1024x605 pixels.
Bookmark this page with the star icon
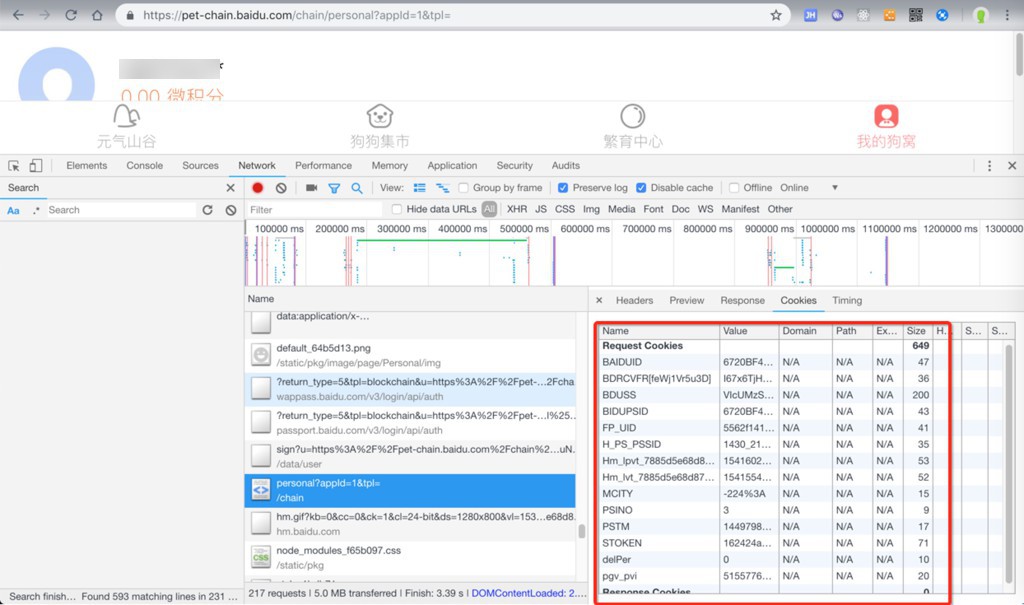775,15
